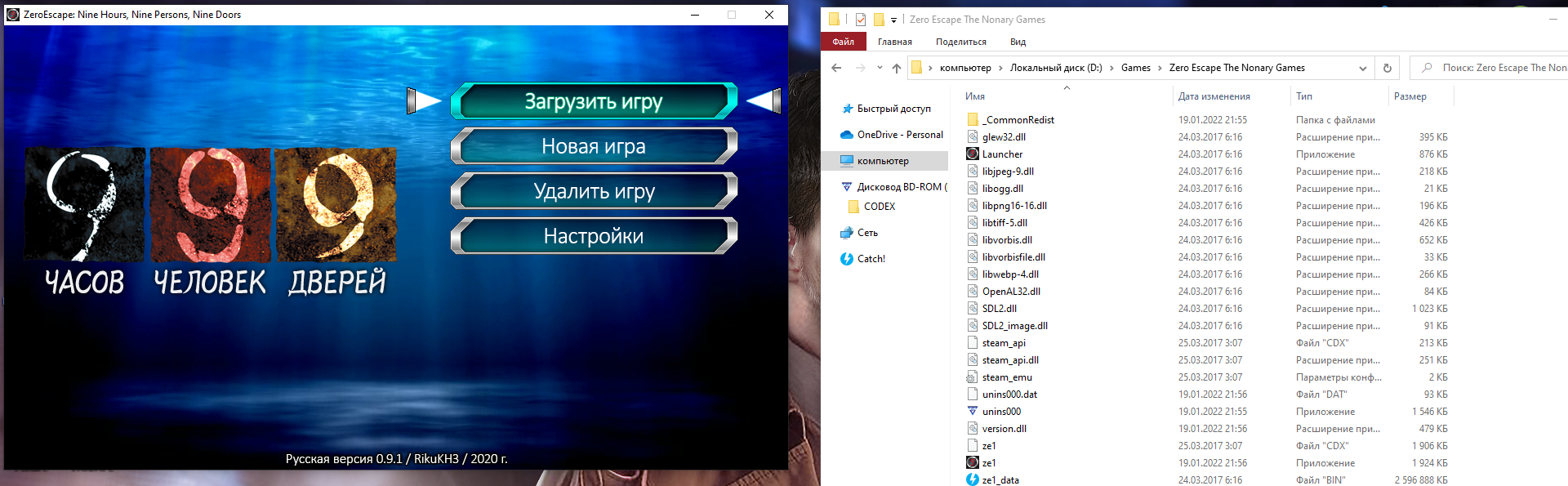
Task: Select the steam_api.dll file name
Action: point(1010,360)
